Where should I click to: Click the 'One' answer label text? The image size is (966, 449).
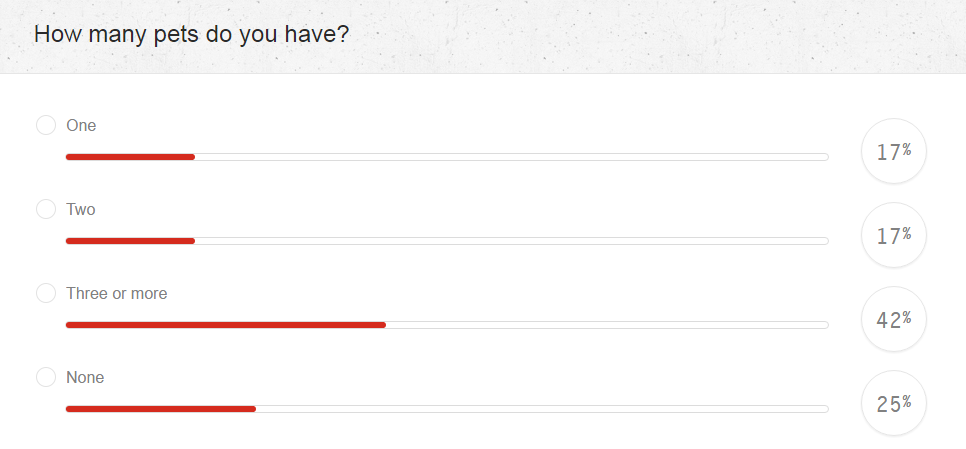(81, 125)
